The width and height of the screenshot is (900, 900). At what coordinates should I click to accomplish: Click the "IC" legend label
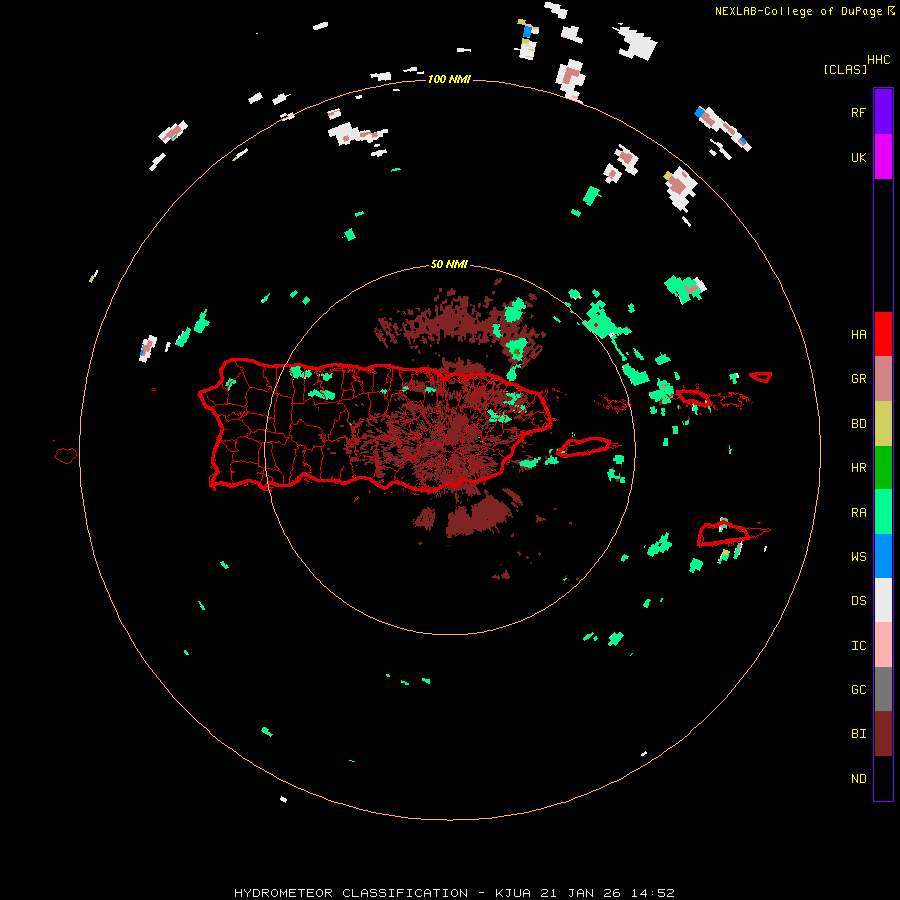pos(858,646)
